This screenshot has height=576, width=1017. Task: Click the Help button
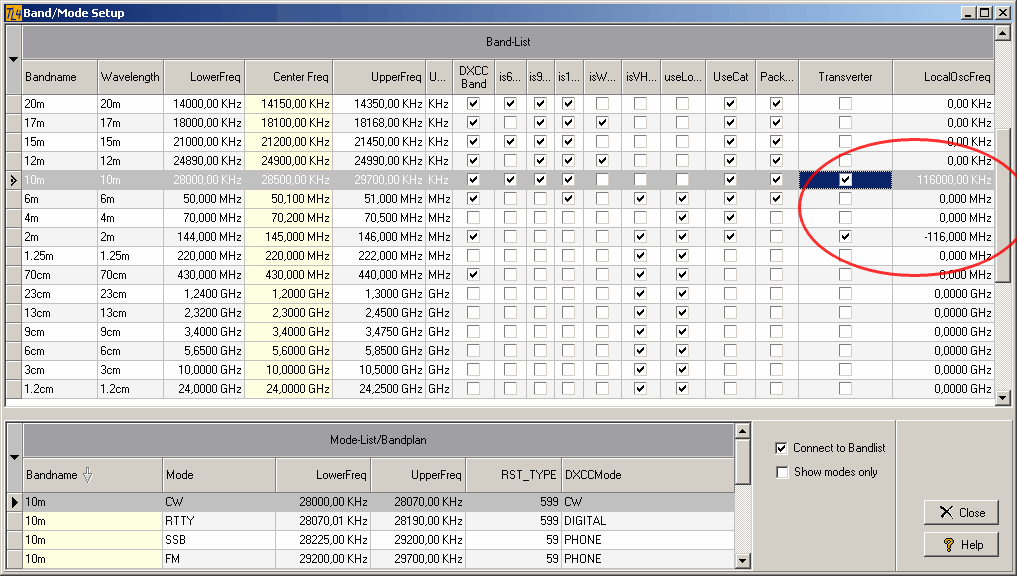click(961, 545)
